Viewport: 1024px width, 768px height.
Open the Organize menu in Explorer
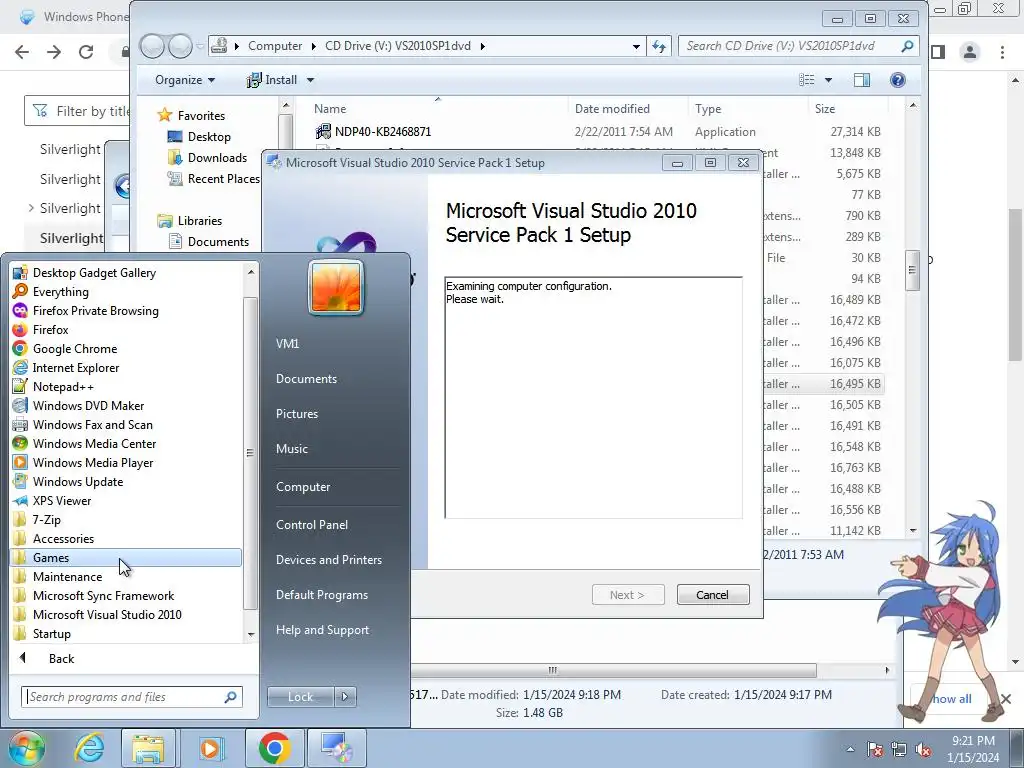[185, 80]
